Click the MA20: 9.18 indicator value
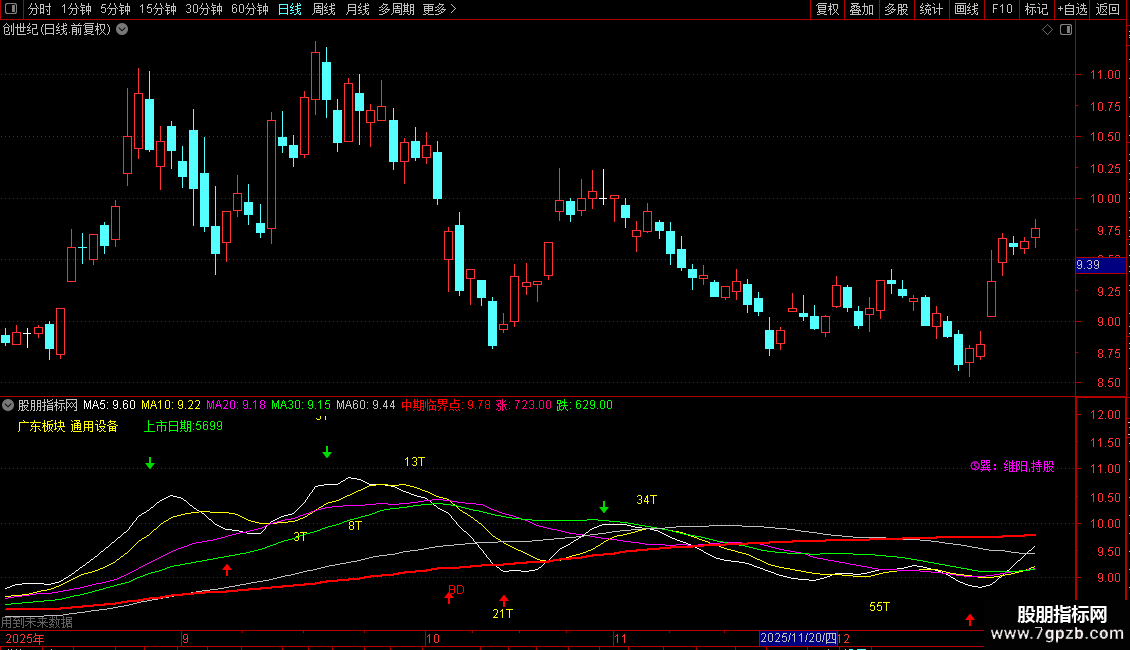 coord(236,405)
